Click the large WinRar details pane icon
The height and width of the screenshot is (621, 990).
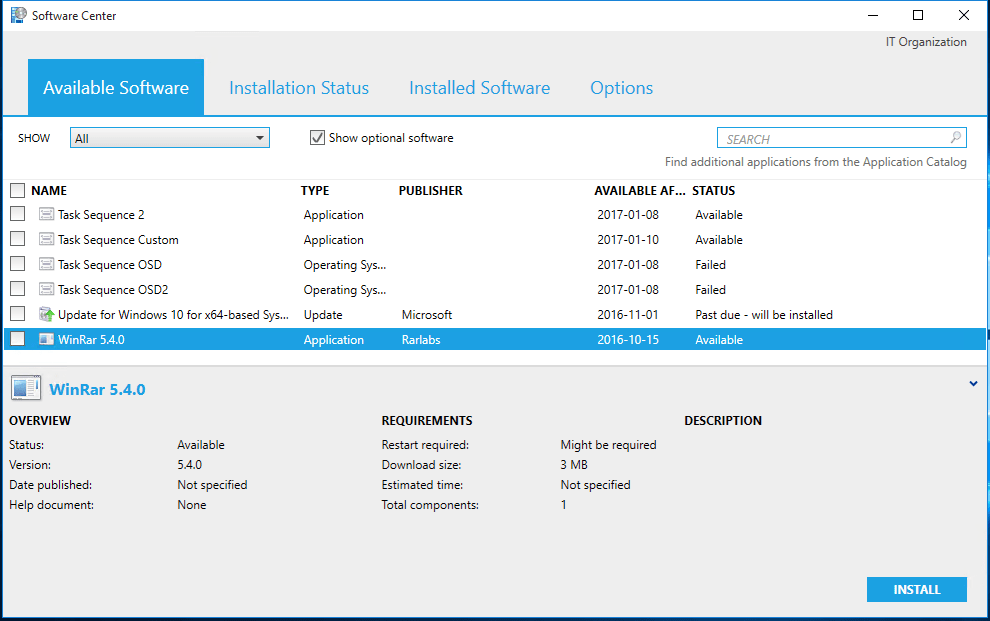point(26,388)
